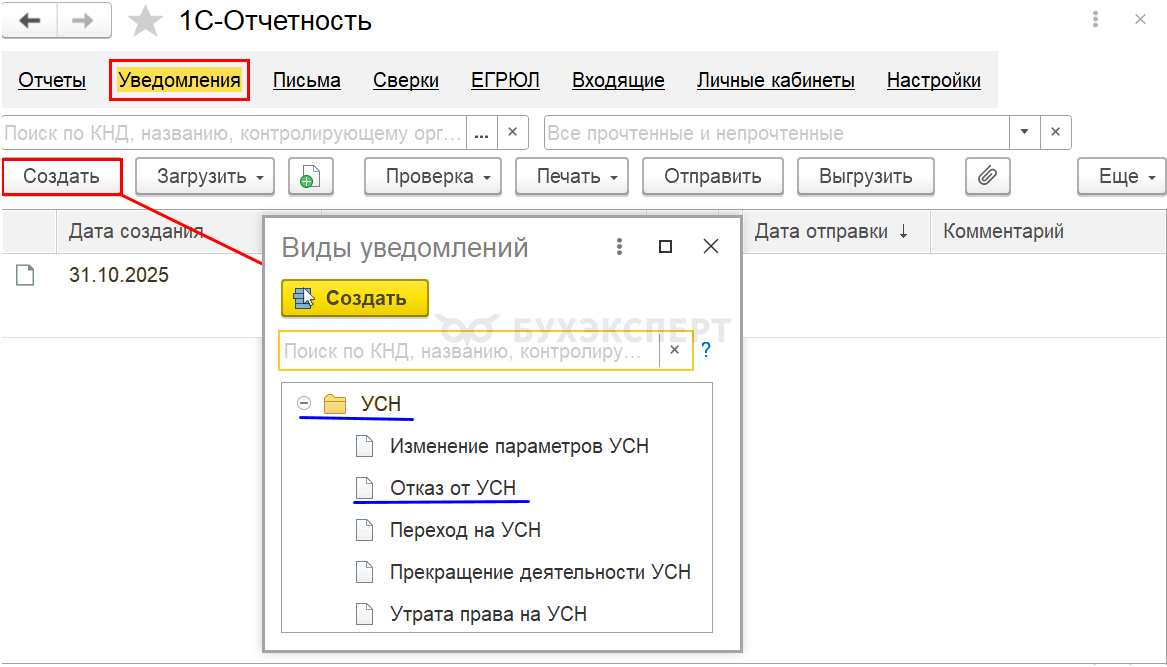Switch to the Входящие tab
1167x667 pixels.
[618, 80]
